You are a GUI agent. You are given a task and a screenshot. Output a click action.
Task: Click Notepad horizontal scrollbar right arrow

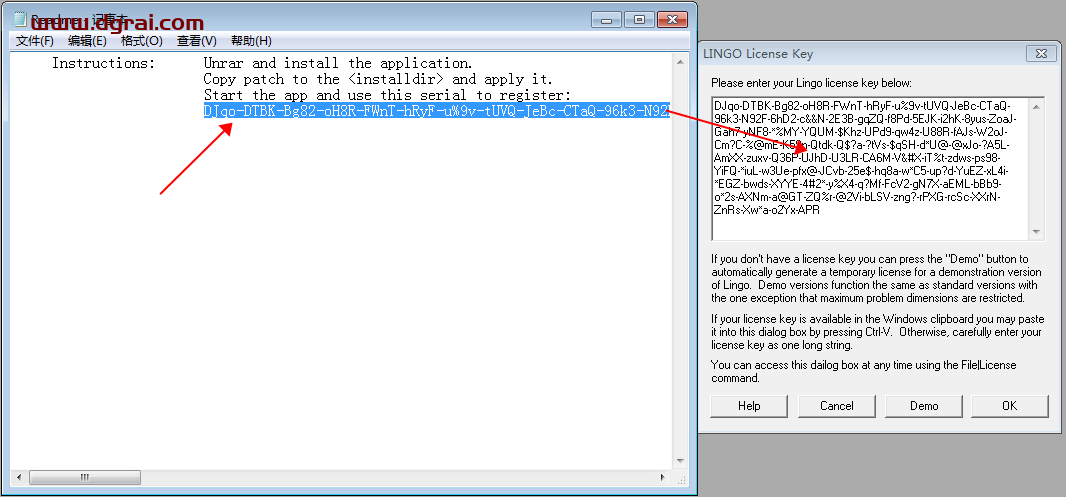tap(664, 477)
